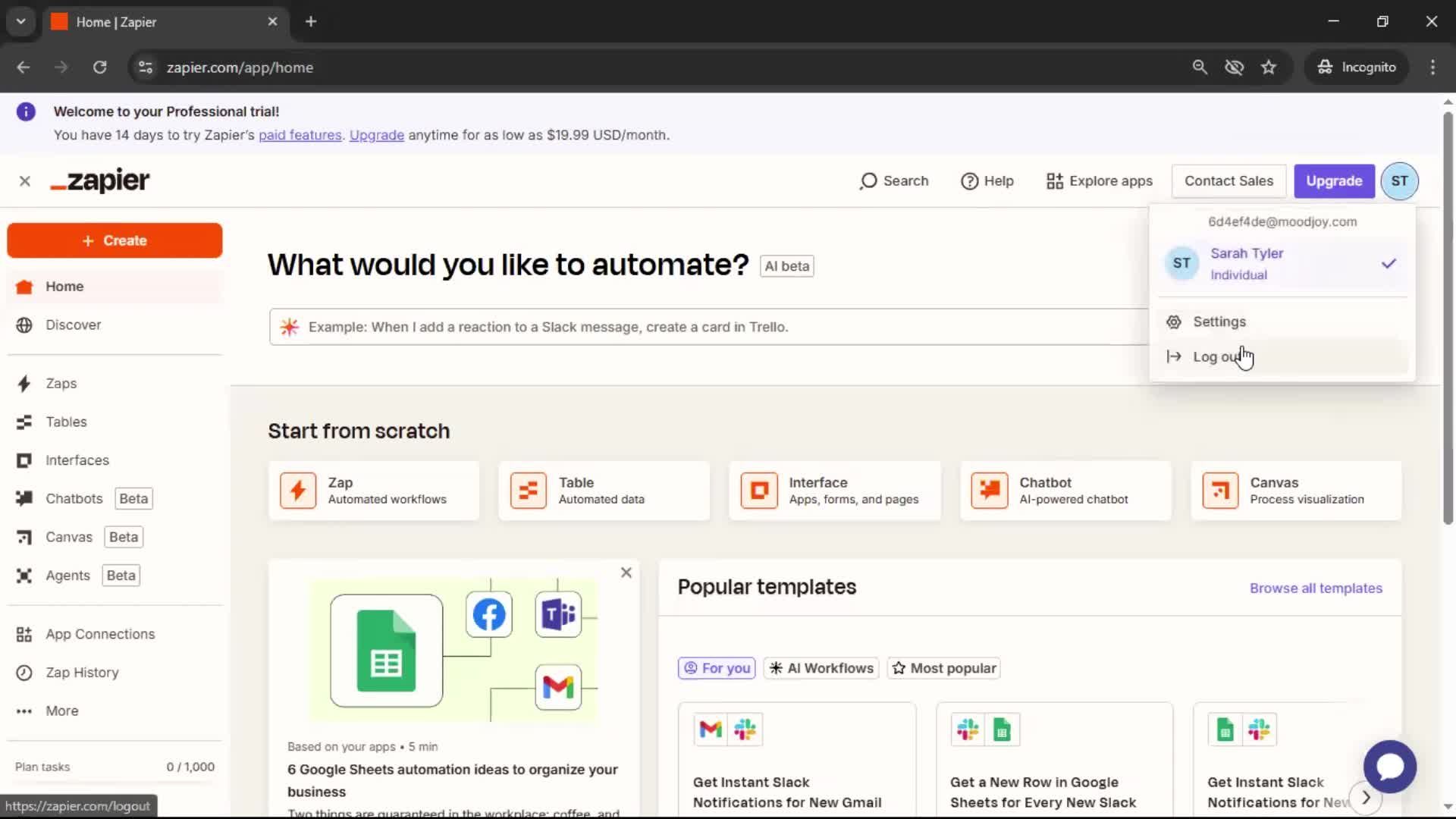The image size is (1456, 819).
Task: Expand the tab search dropdown
Action: coord(21,22)
